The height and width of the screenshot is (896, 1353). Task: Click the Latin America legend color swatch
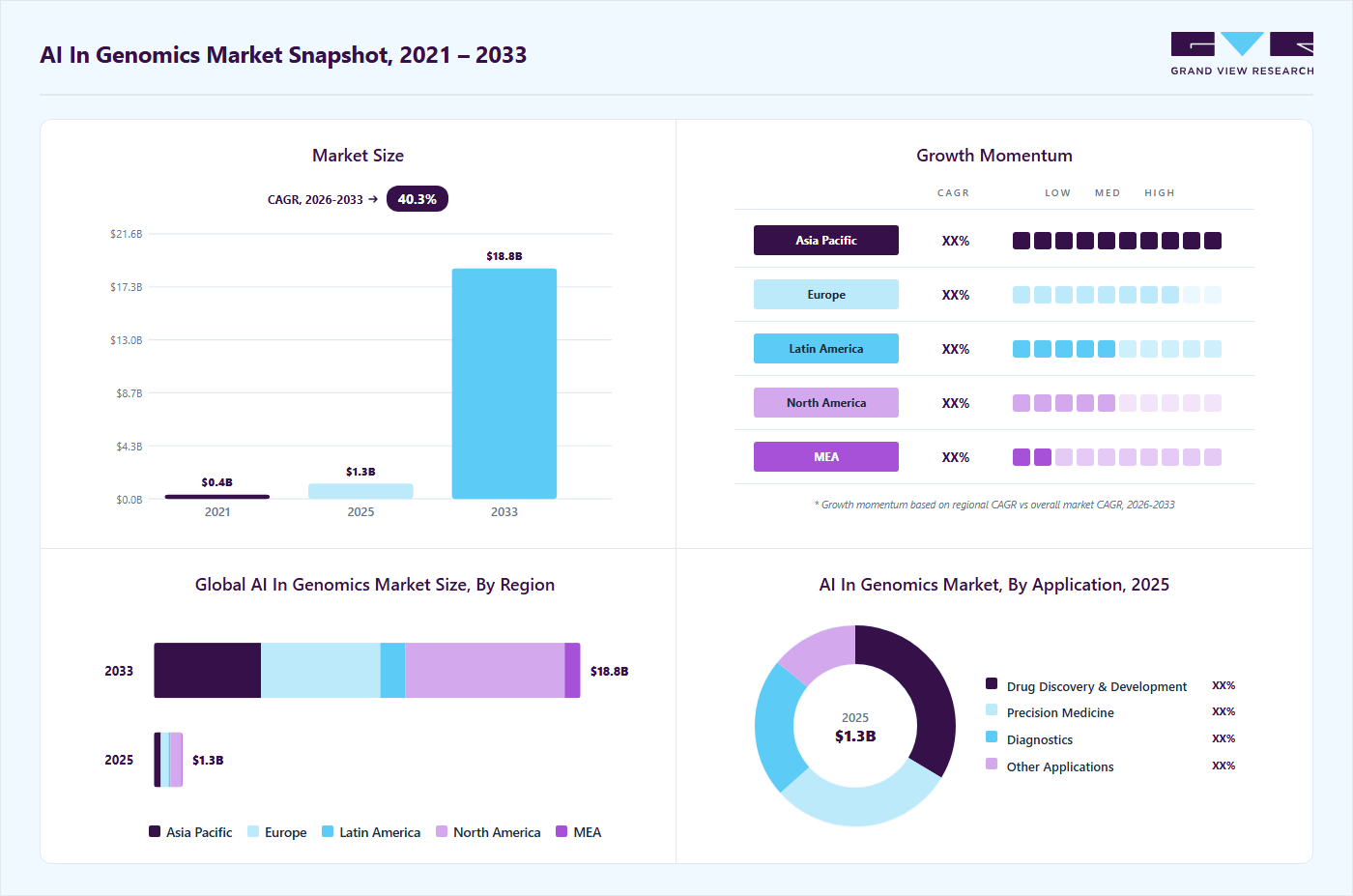[x=328, y=831]
